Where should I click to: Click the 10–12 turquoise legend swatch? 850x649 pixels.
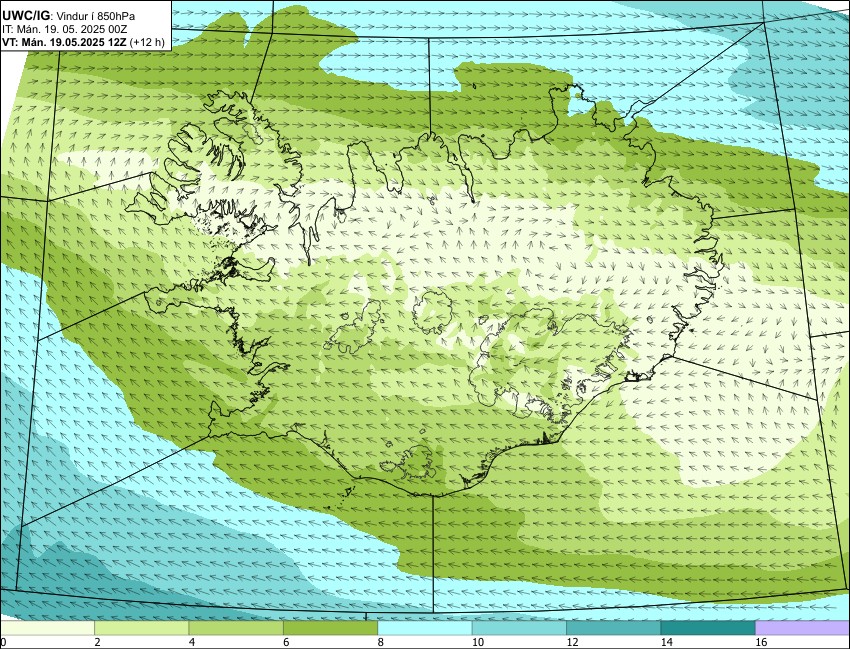click(519, 628)
